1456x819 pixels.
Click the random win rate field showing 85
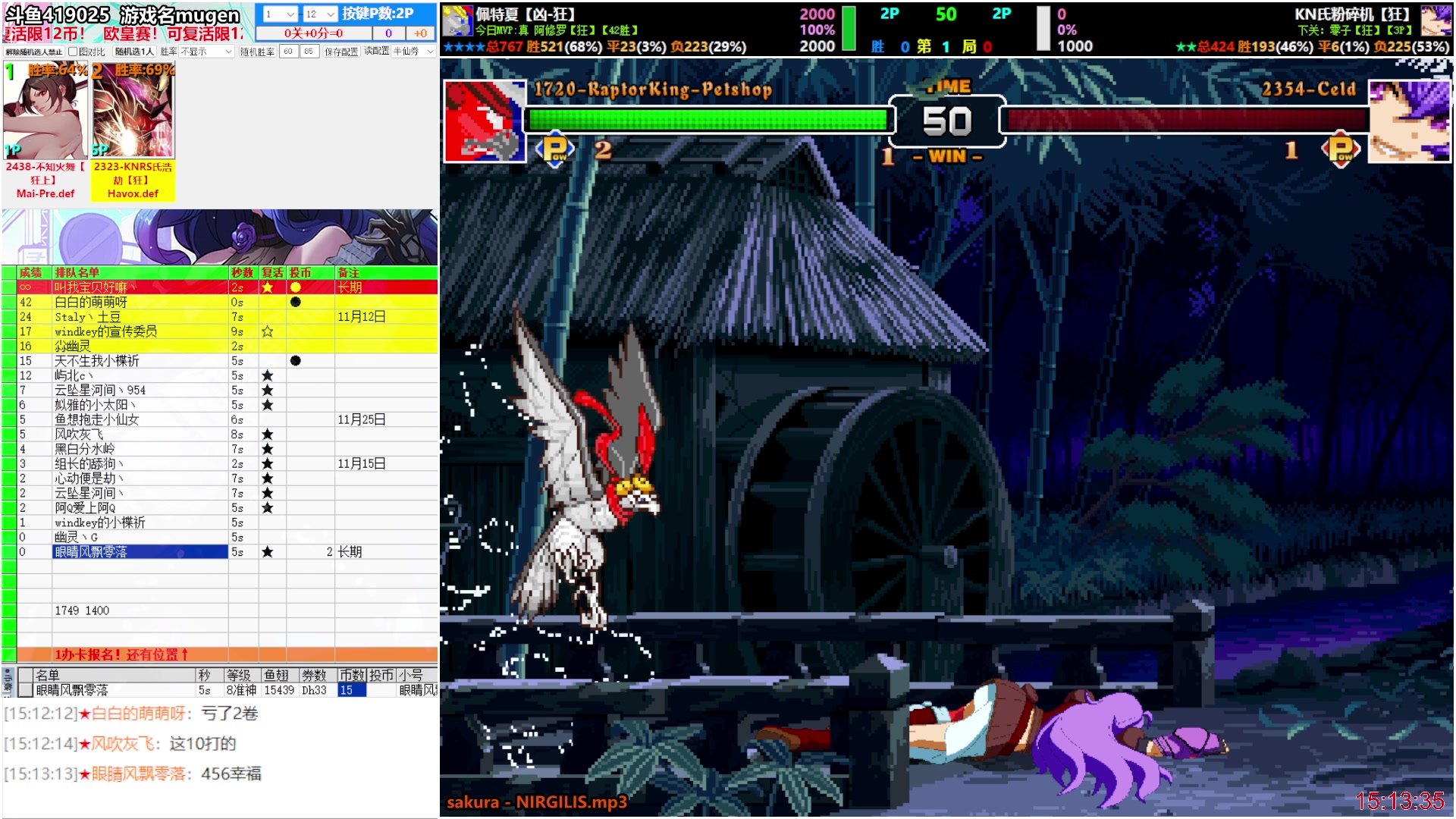coord(308,52)
